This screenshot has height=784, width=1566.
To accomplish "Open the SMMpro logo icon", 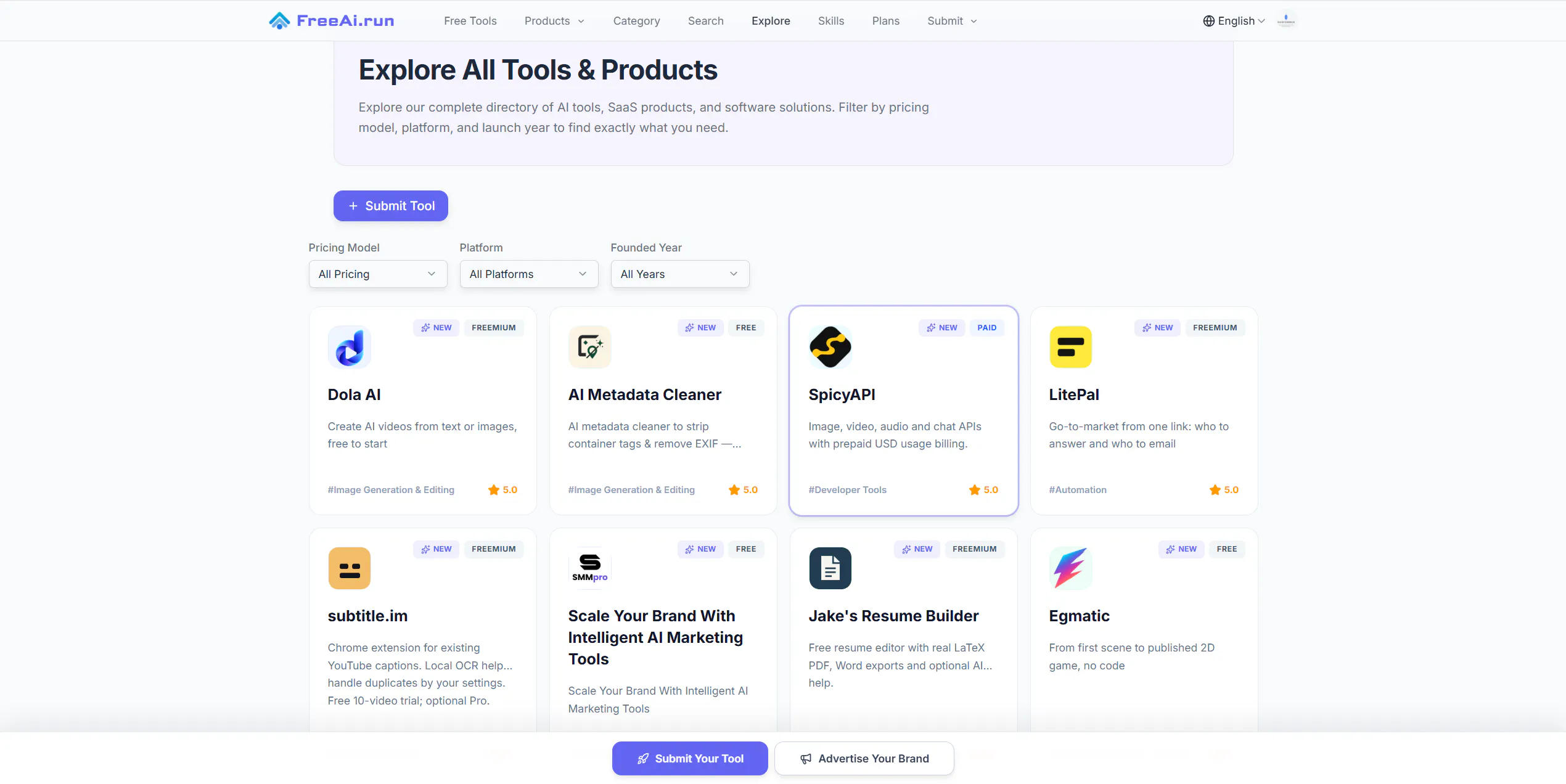I will (589, 568).
